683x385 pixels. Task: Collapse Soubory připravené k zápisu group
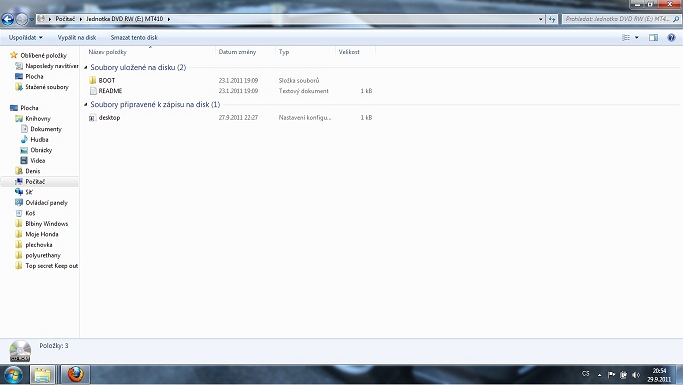pyautogui.click(x=86, y=105)
